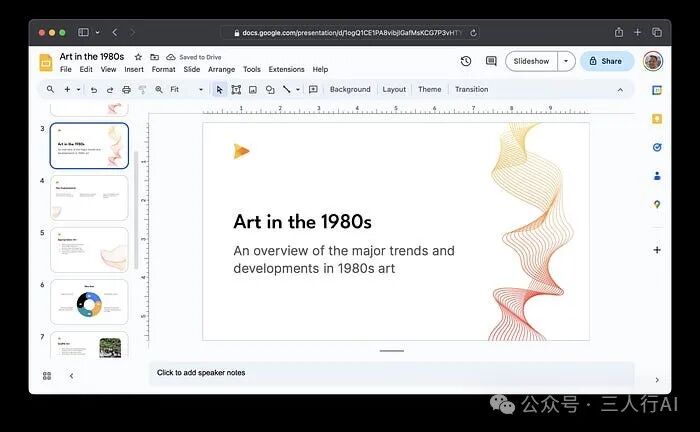The height and width of the screenshot is (432, 700).
Task: Open version history clock icon
Action: coord(466,61)
